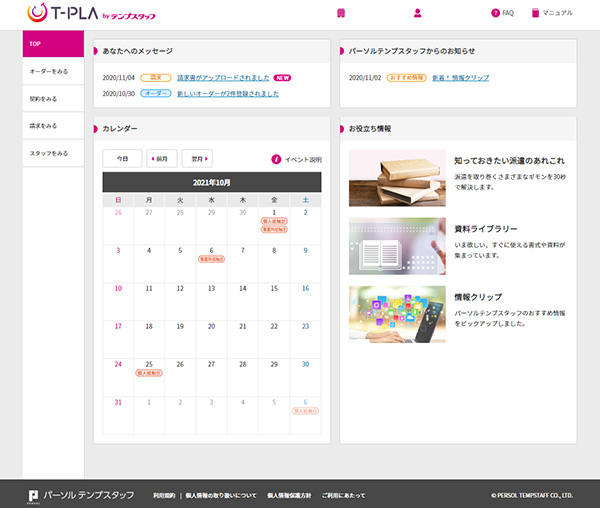This screenshot has width=600, height=508.
Task: Click the building icon in header
Action: pos(341,13)
